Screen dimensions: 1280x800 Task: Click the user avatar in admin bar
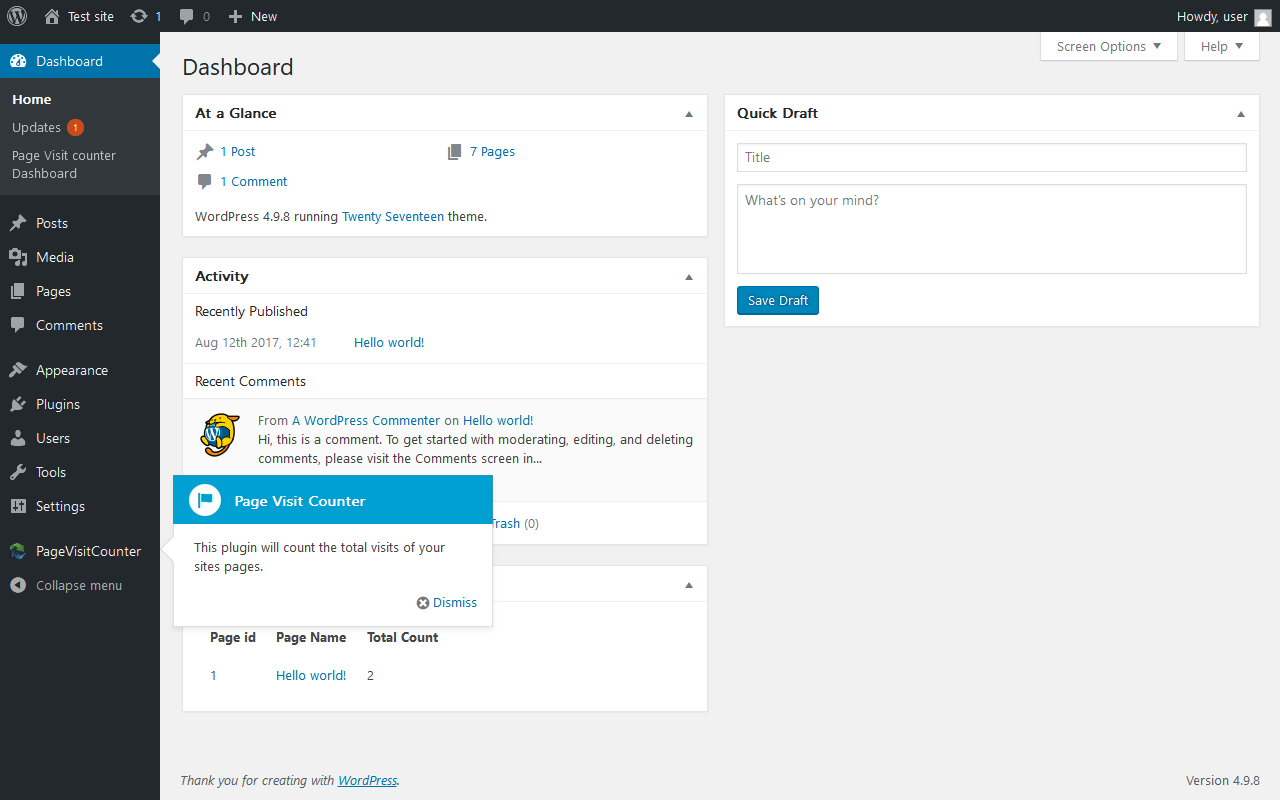[1263, 16]
